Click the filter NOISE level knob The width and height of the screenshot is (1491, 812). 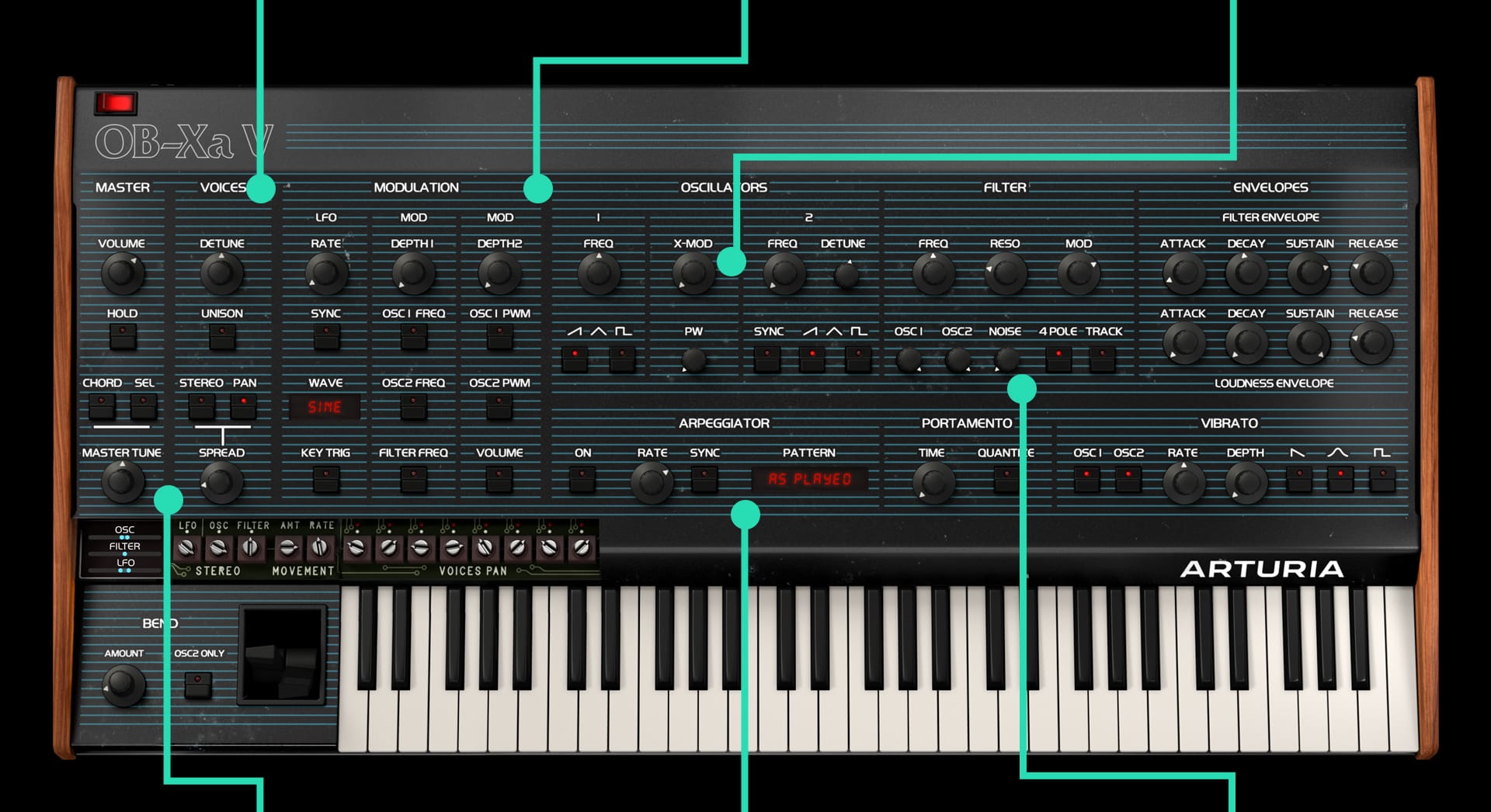pos(1006,359)
